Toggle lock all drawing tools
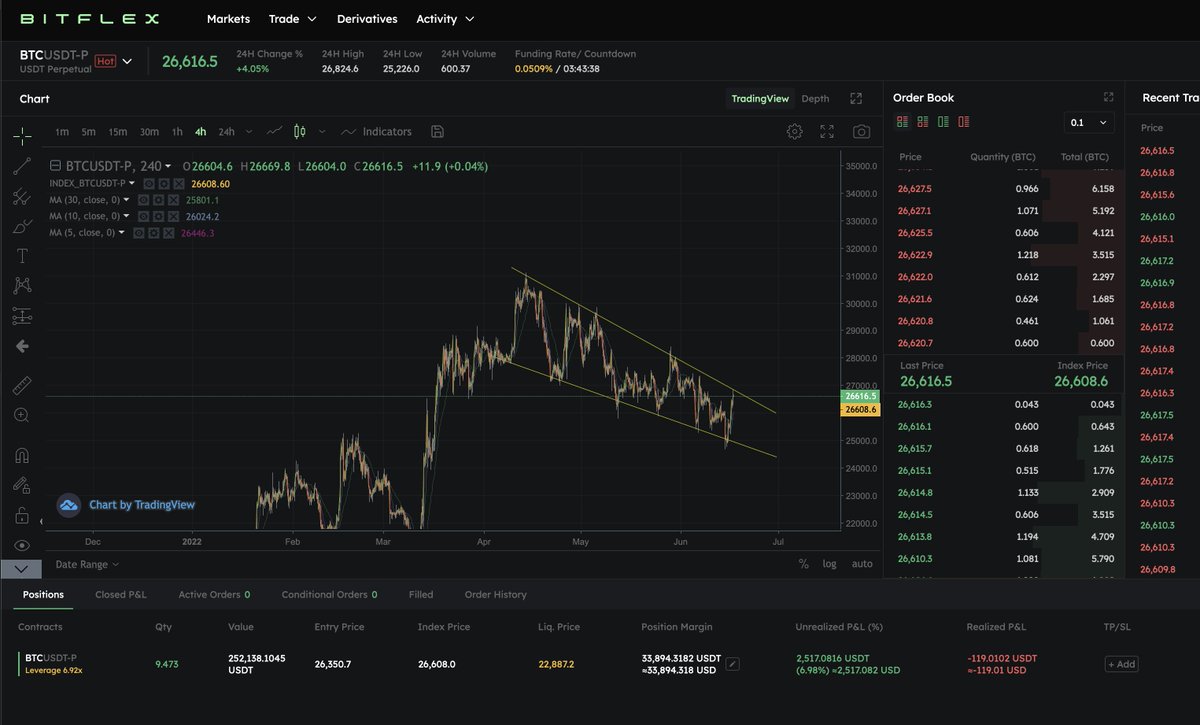1200x725 pixels. tap(22, 515)
